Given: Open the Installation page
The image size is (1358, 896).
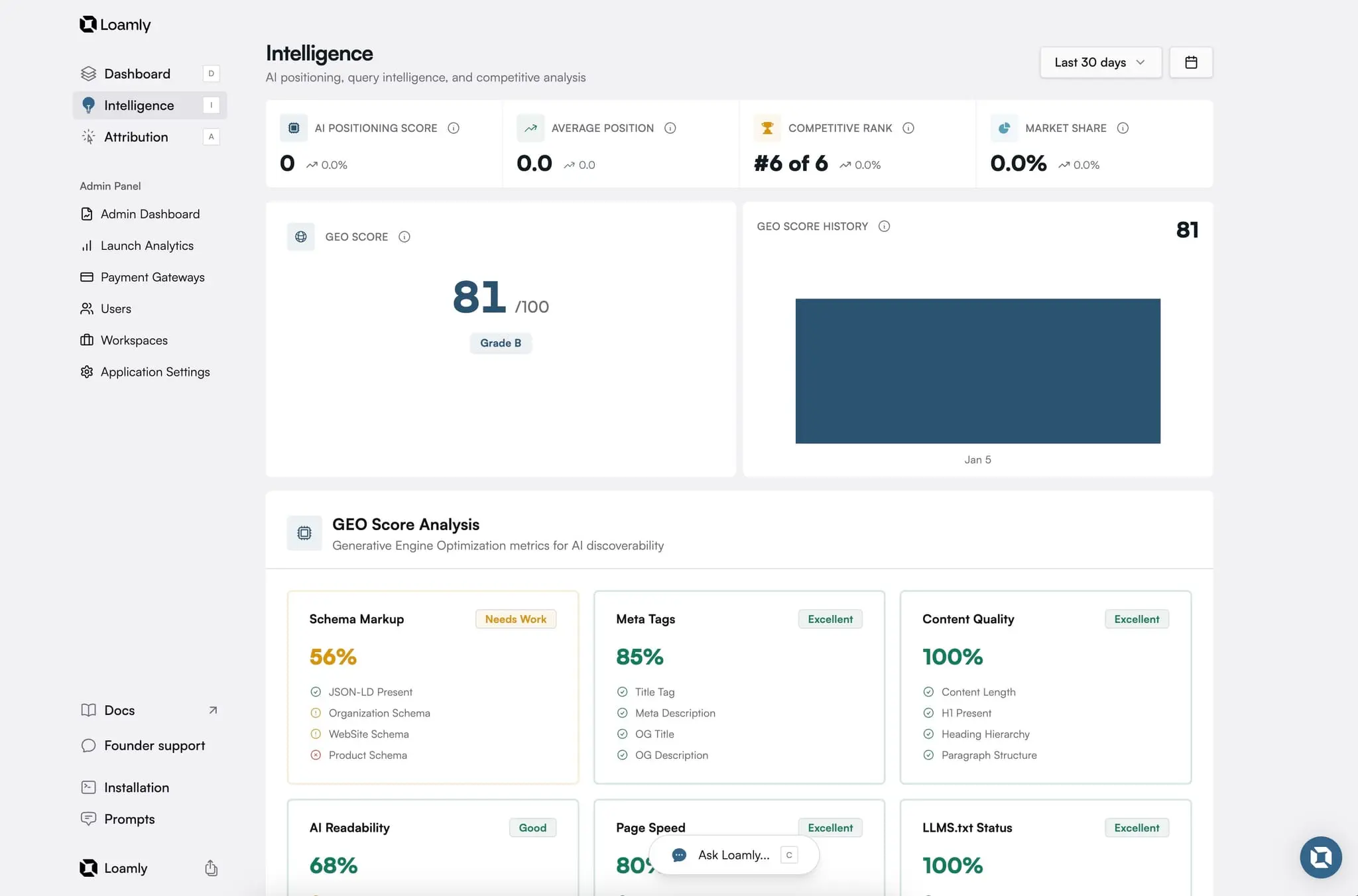Looking at the screenshot, I should (125, 787).
